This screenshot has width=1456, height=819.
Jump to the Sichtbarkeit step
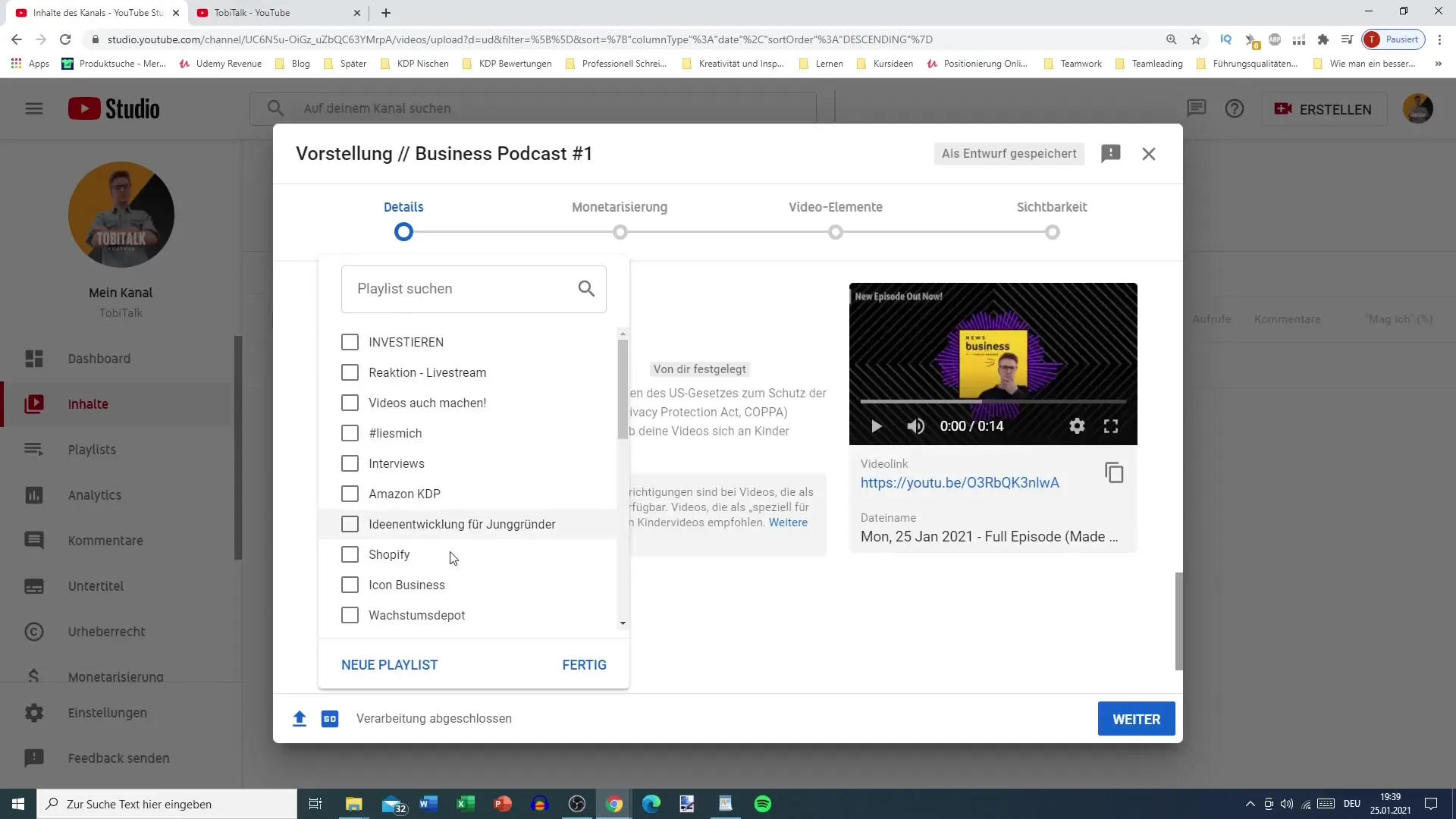[1052, 219]
